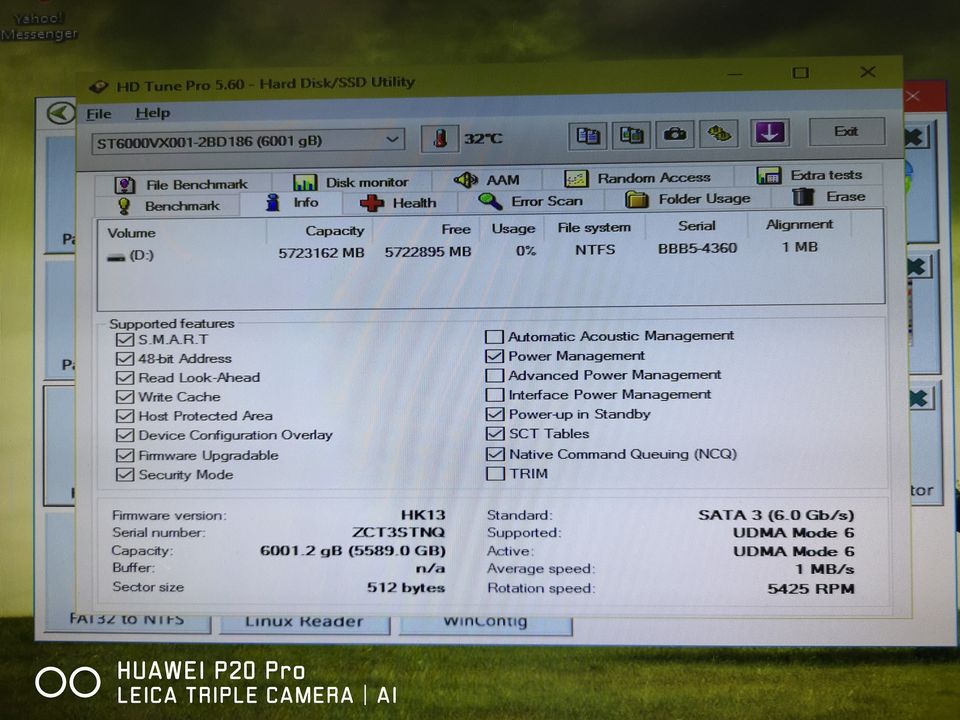Click the purple download update icon

[x=769, y=132]
